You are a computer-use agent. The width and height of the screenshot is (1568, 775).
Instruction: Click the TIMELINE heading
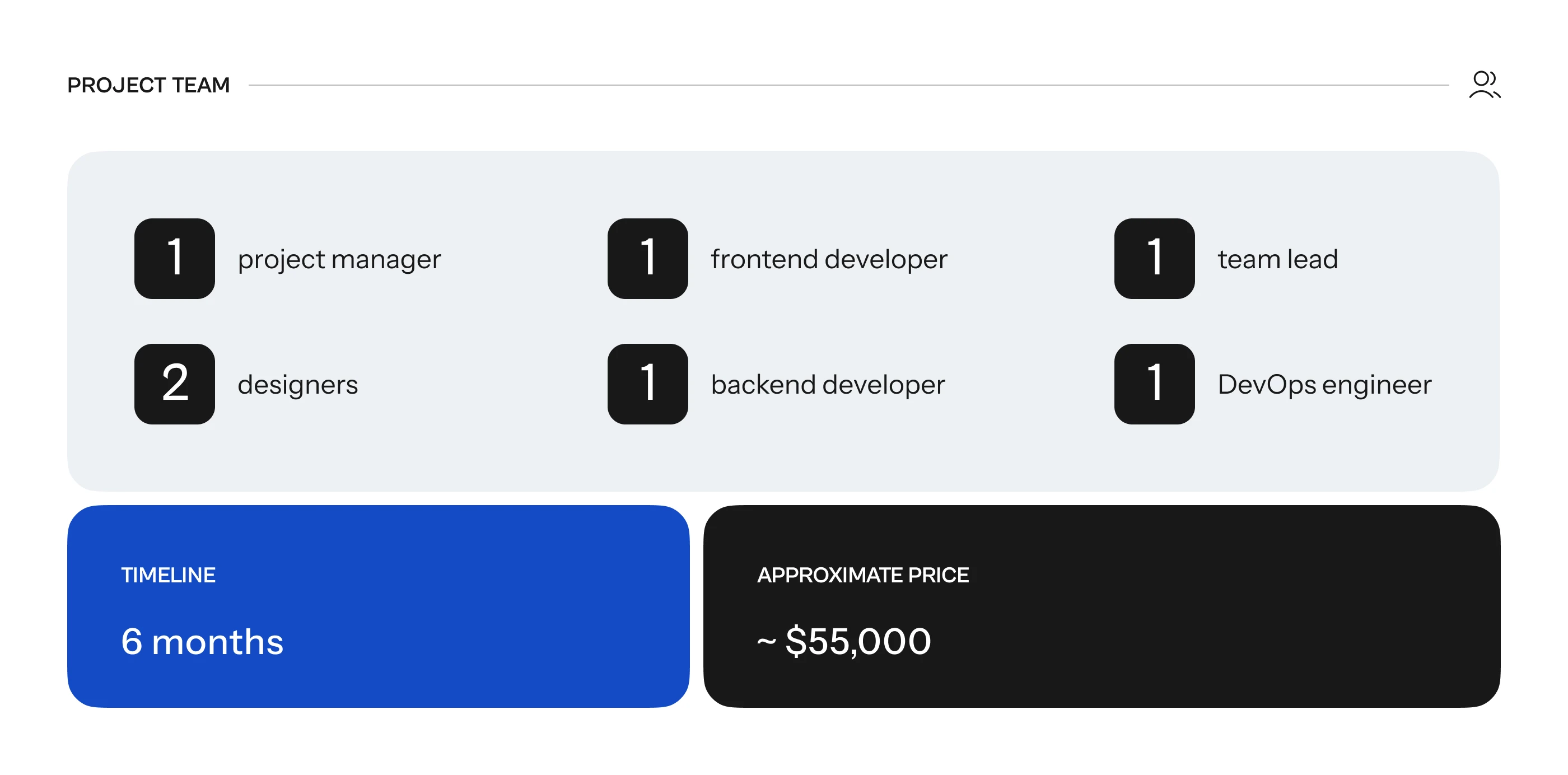coord(168,575)
